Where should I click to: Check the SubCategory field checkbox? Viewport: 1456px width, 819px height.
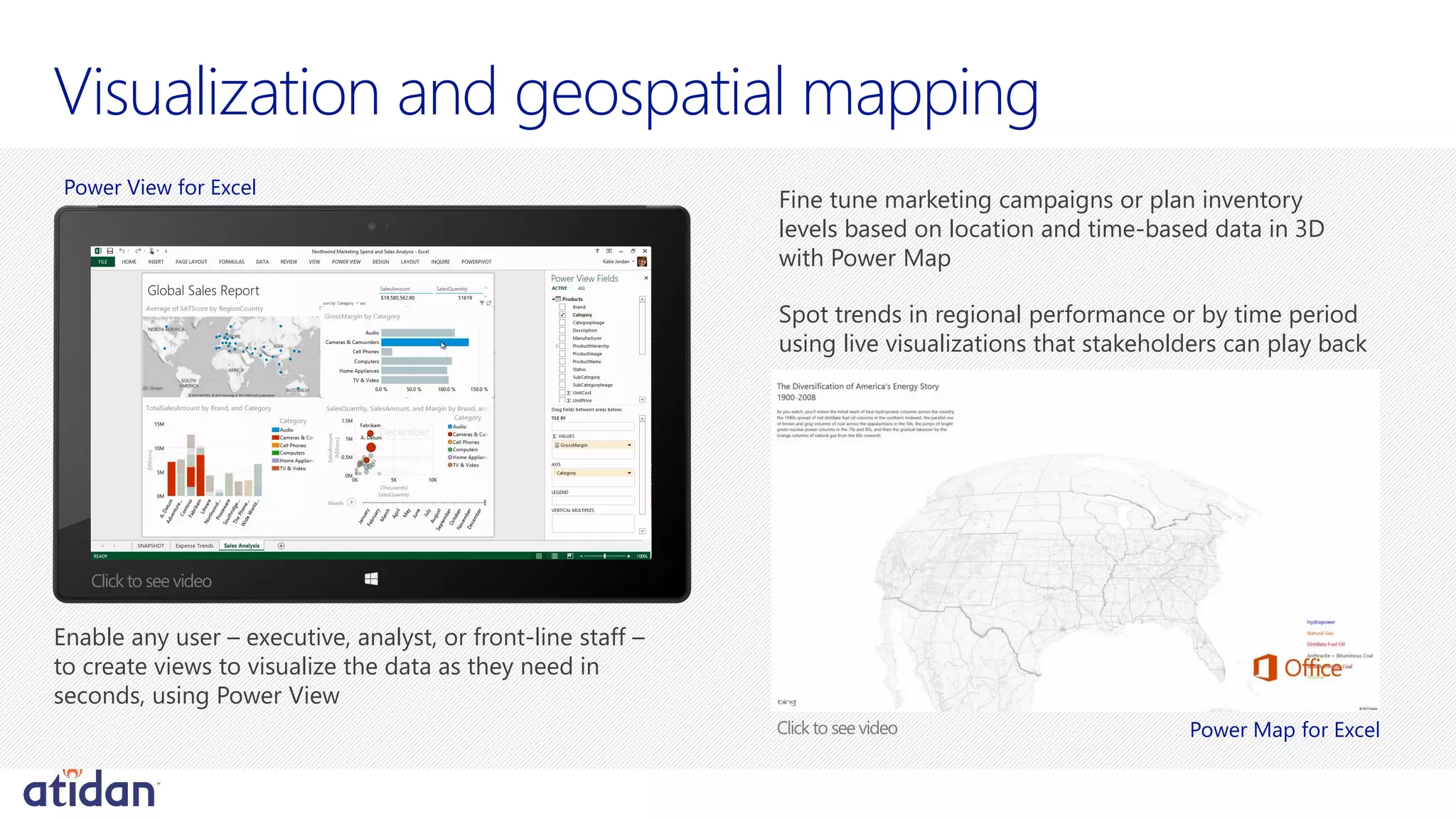(562, 378)
